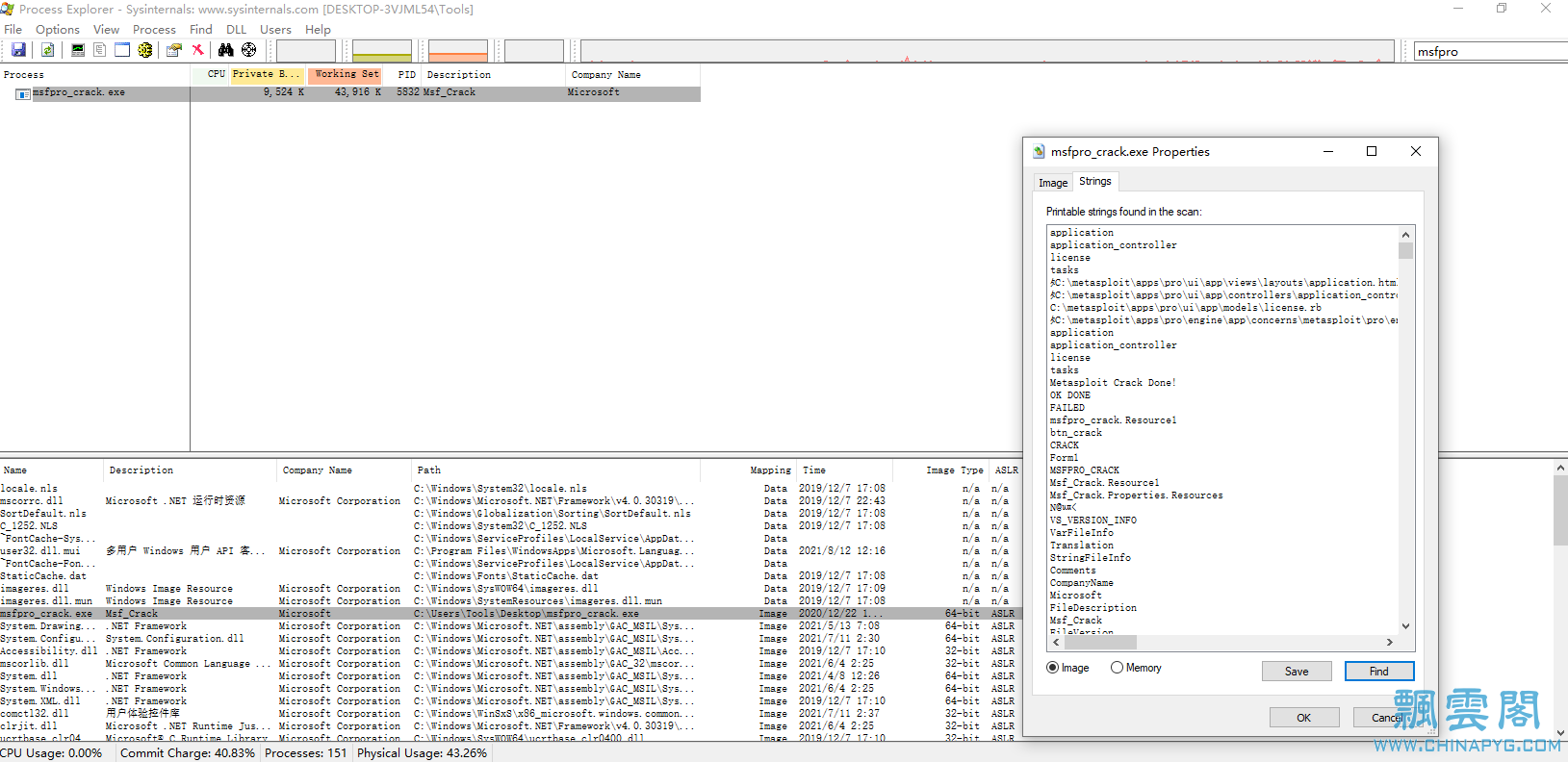The width and height of the screenshot is (1568, 762).
Task: Switch to the Strings tab
Action: [x=1095, y=181]
